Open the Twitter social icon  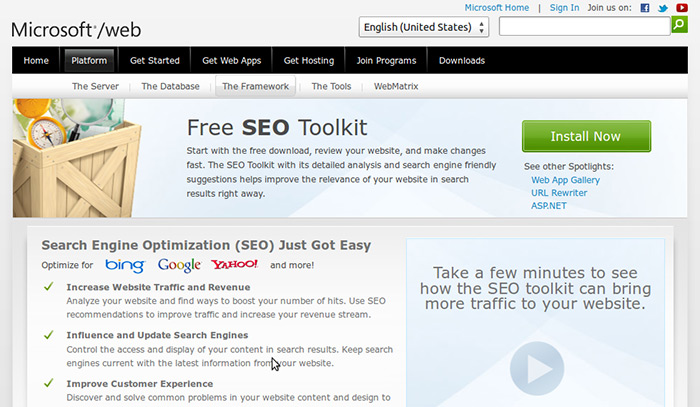point(662,8)
